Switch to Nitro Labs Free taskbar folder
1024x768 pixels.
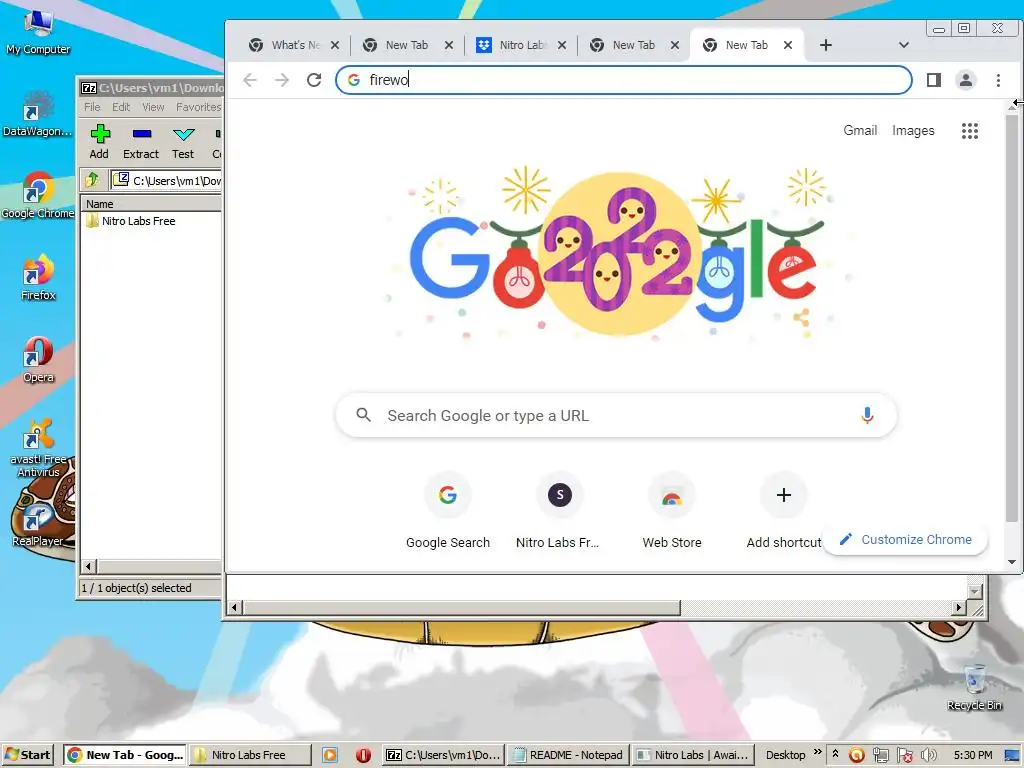(x=251, y=755)
